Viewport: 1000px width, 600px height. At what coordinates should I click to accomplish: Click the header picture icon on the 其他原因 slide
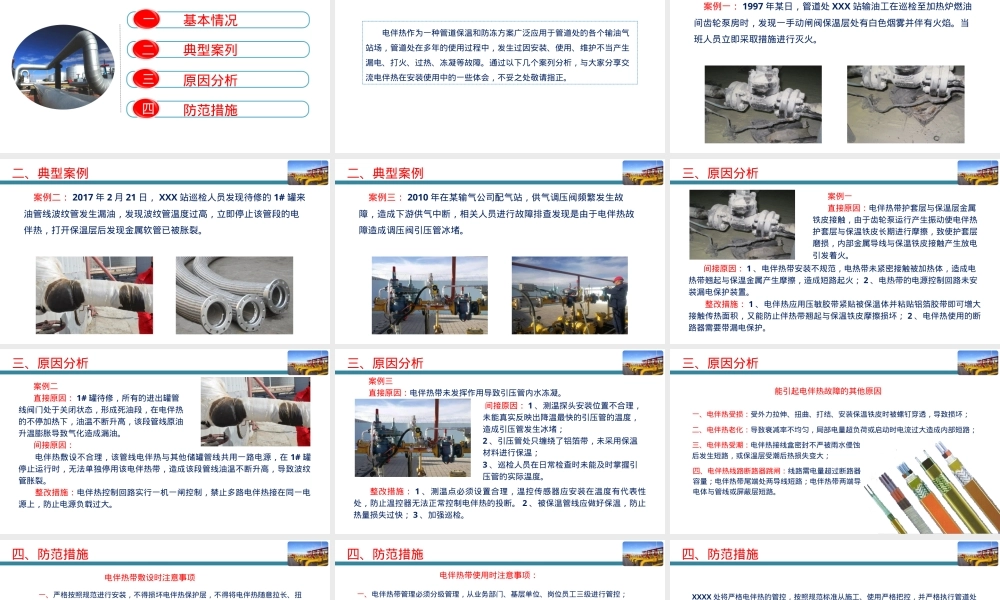point(978,362)
